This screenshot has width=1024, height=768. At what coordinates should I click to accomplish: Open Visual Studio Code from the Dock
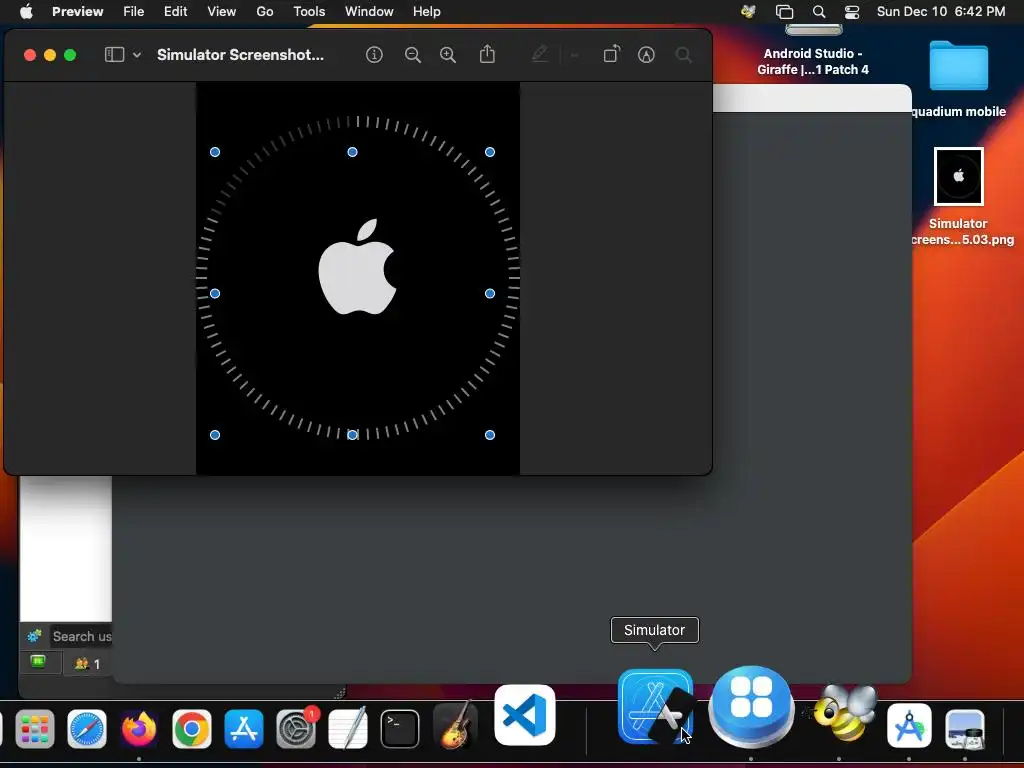tap(525, 715)
